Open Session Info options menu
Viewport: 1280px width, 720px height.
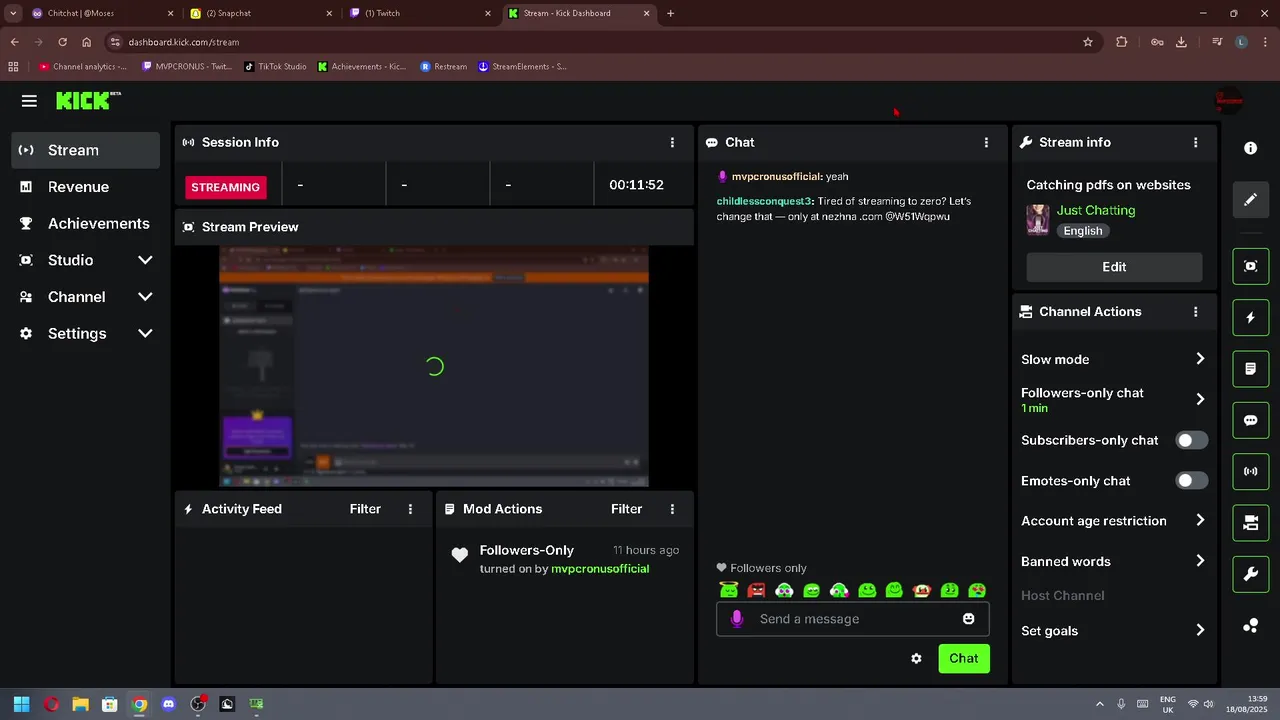click(672, 143)
